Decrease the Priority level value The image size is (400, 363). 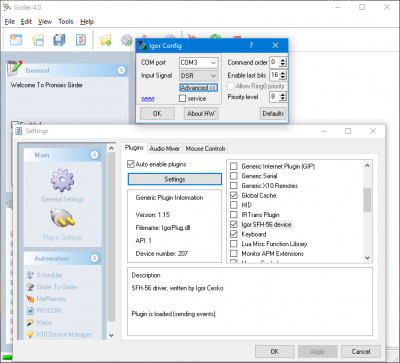(283, 99)
